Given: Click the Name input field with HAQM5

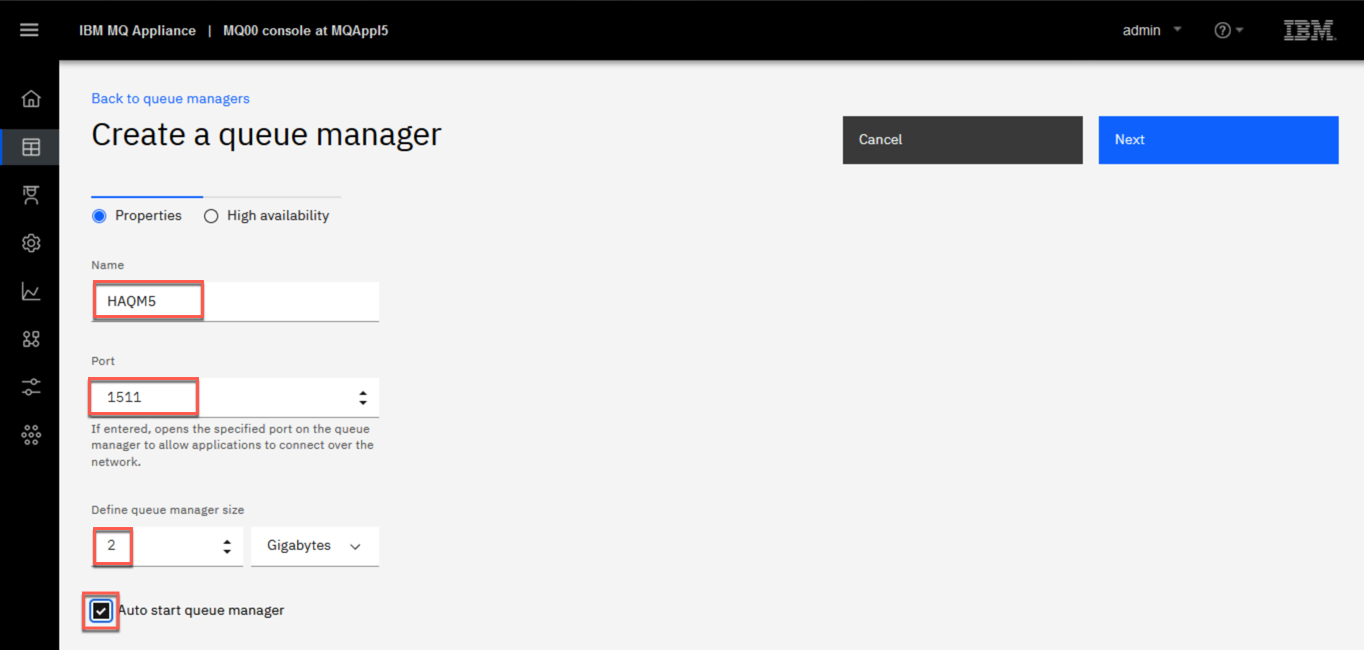Looking at the screenshot, I should coord(235,301).
